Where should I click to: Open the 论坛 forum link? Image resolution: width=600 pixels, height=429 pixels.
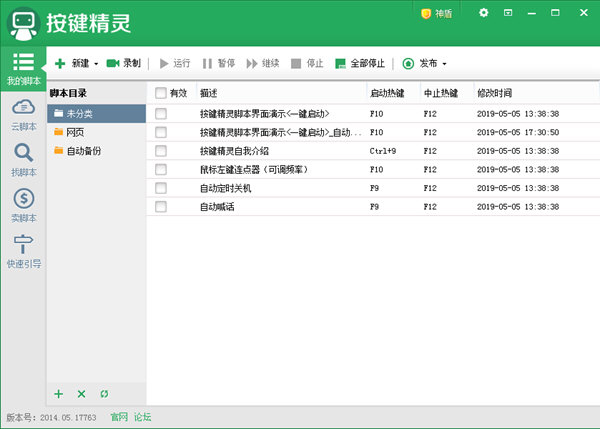tap(143, 417)
